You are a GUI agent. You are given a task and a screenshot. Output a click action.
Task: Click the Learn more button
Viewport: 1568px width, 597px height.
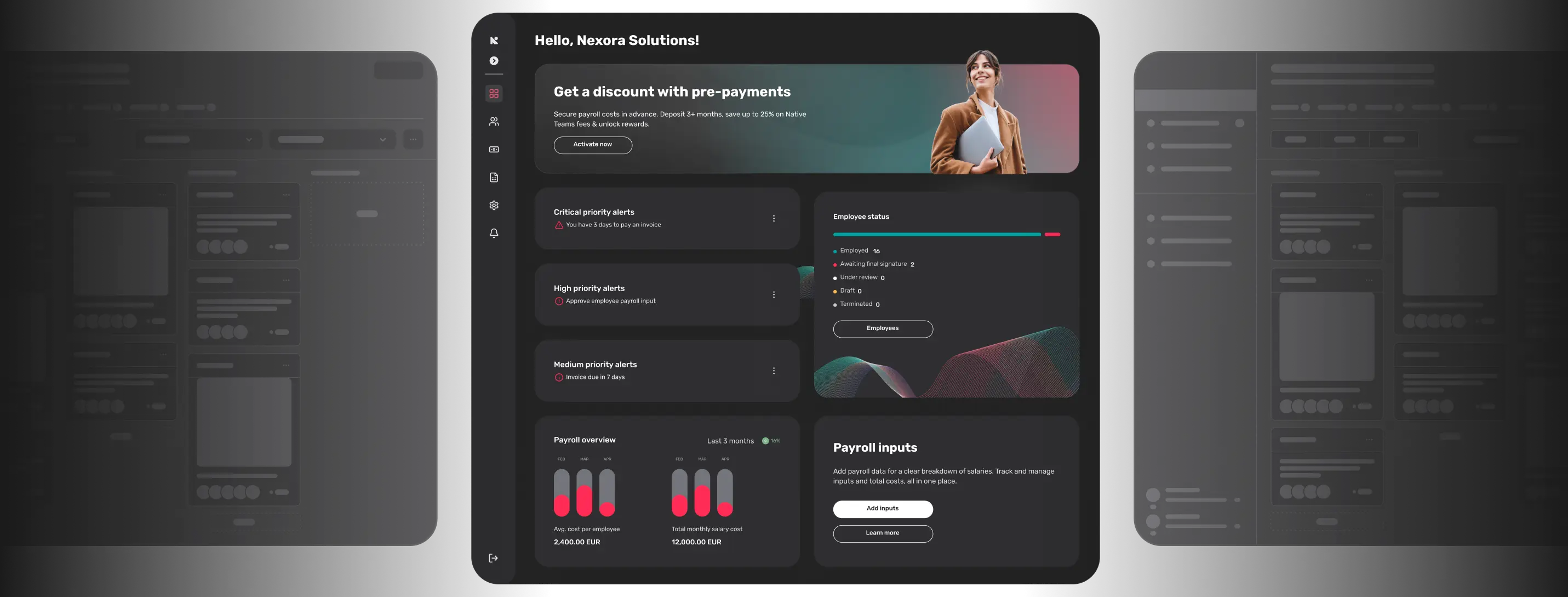[882, 533]
